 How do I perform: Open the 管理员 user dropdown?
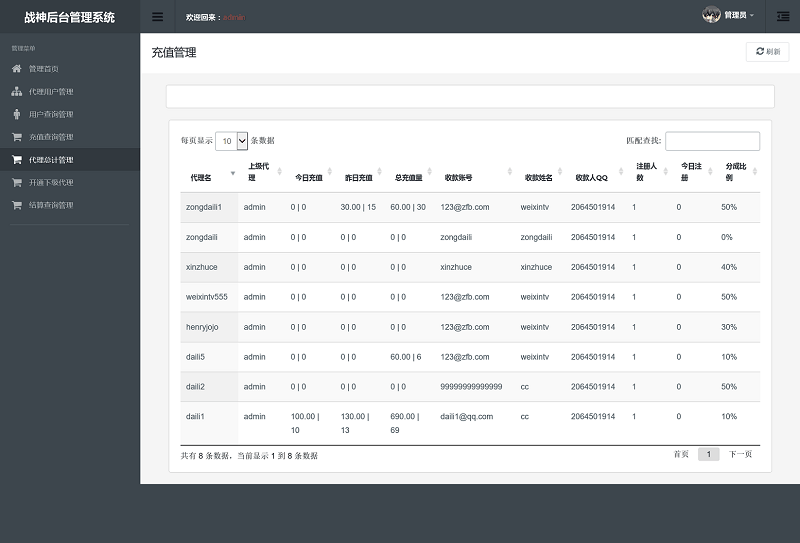point(739,15)
